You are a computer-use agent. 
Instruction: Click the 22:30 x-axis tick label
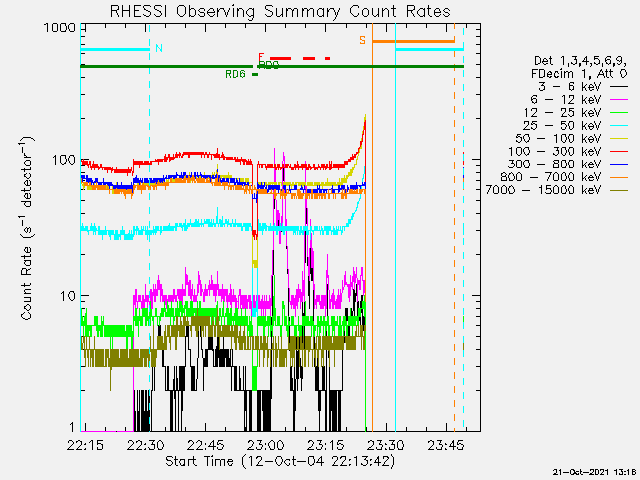[x=146, y=445]
